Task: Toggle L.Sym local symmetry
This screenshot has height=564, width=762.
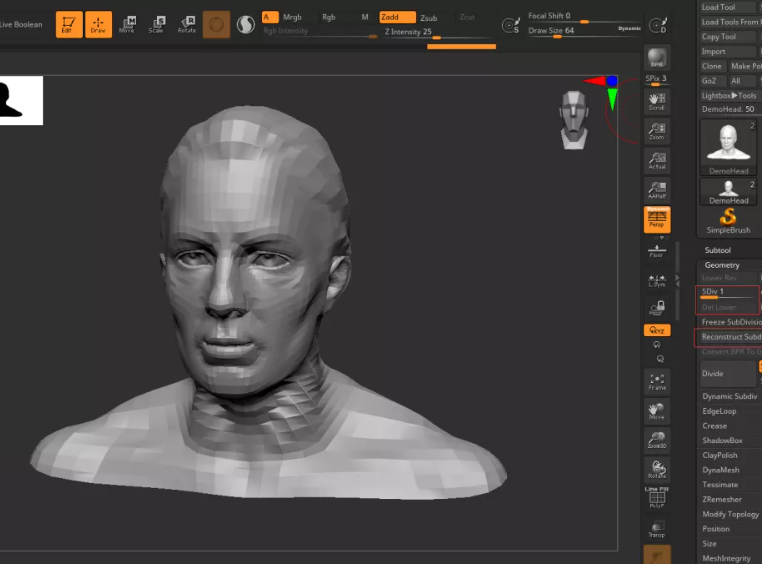Action: click(x=657, y=281)
